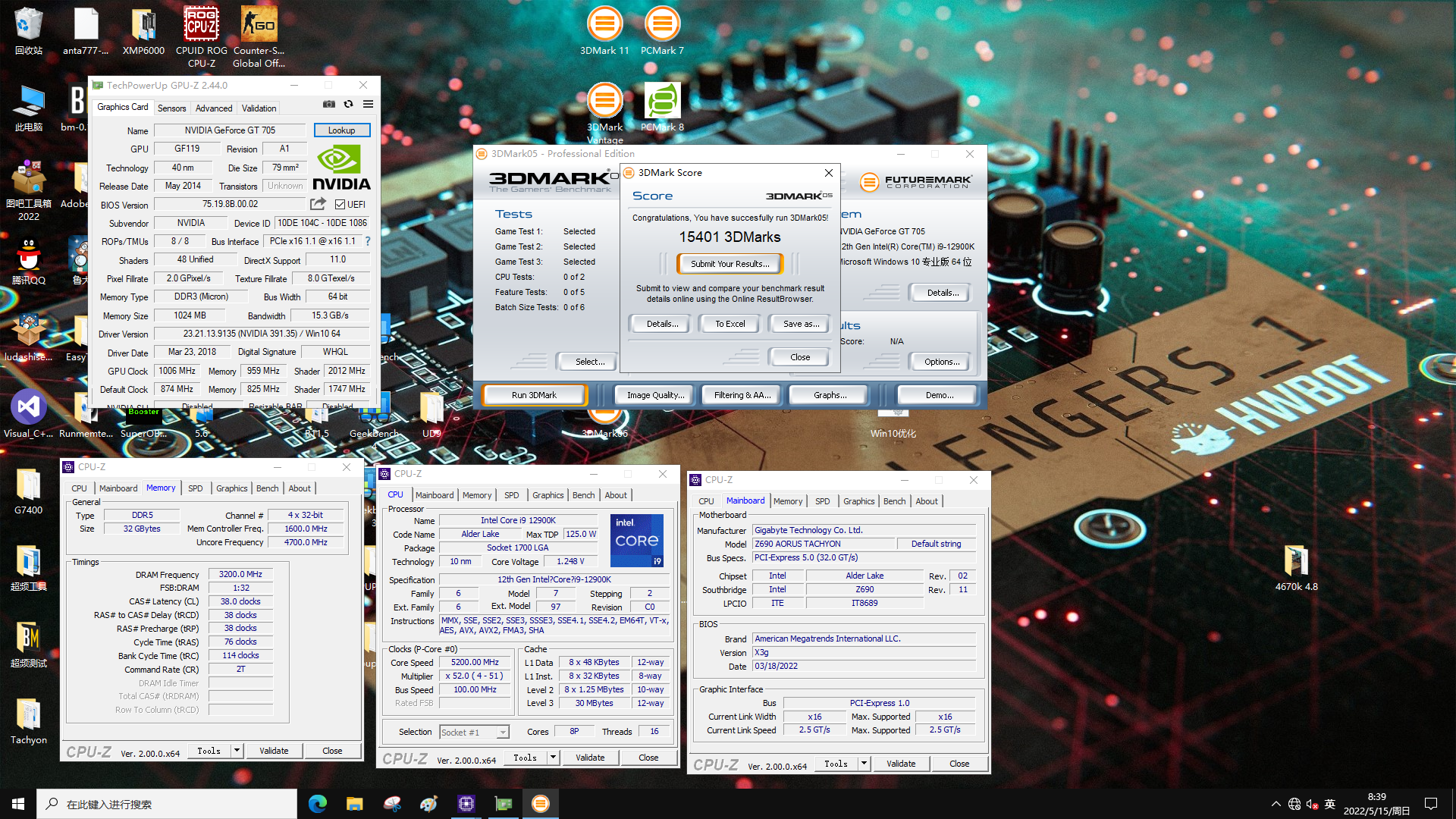1456x819 pixels.
Task: Expand Tools dropdown in CPU-Z Mainboard window
Action: 864,764
